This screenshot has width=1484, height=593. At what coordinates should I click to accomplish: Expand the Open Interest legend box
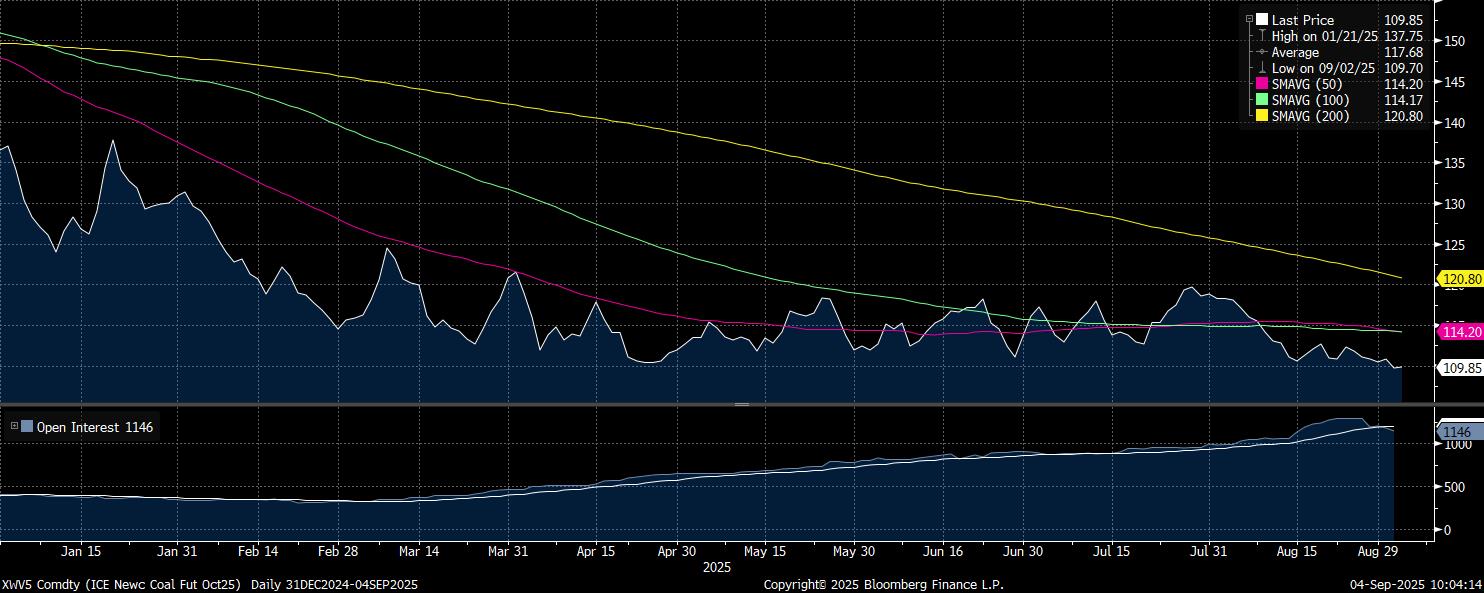(14, 427)
